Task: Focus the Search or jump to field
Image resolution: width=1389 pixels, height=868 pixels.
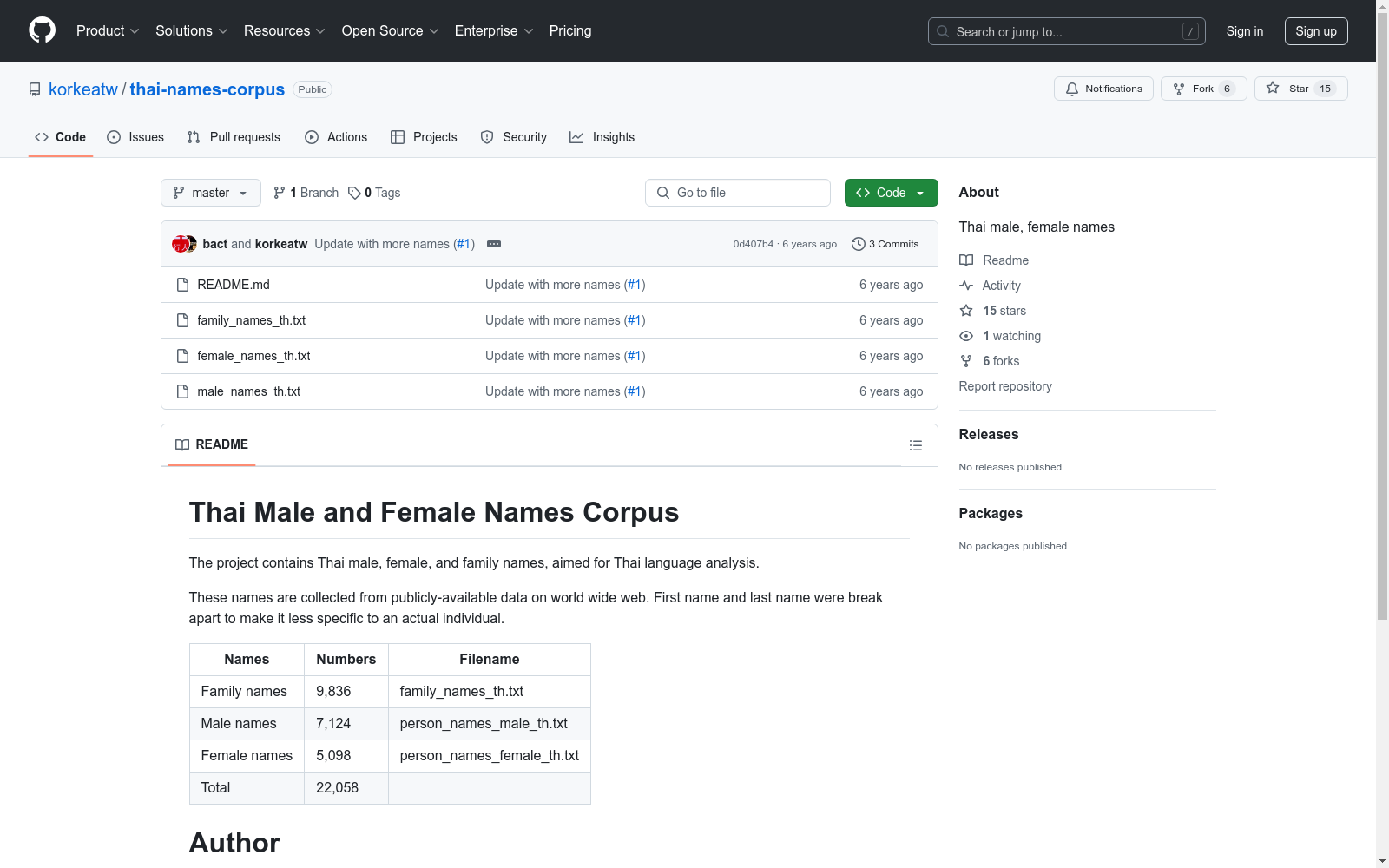Action: point(1067,31)
